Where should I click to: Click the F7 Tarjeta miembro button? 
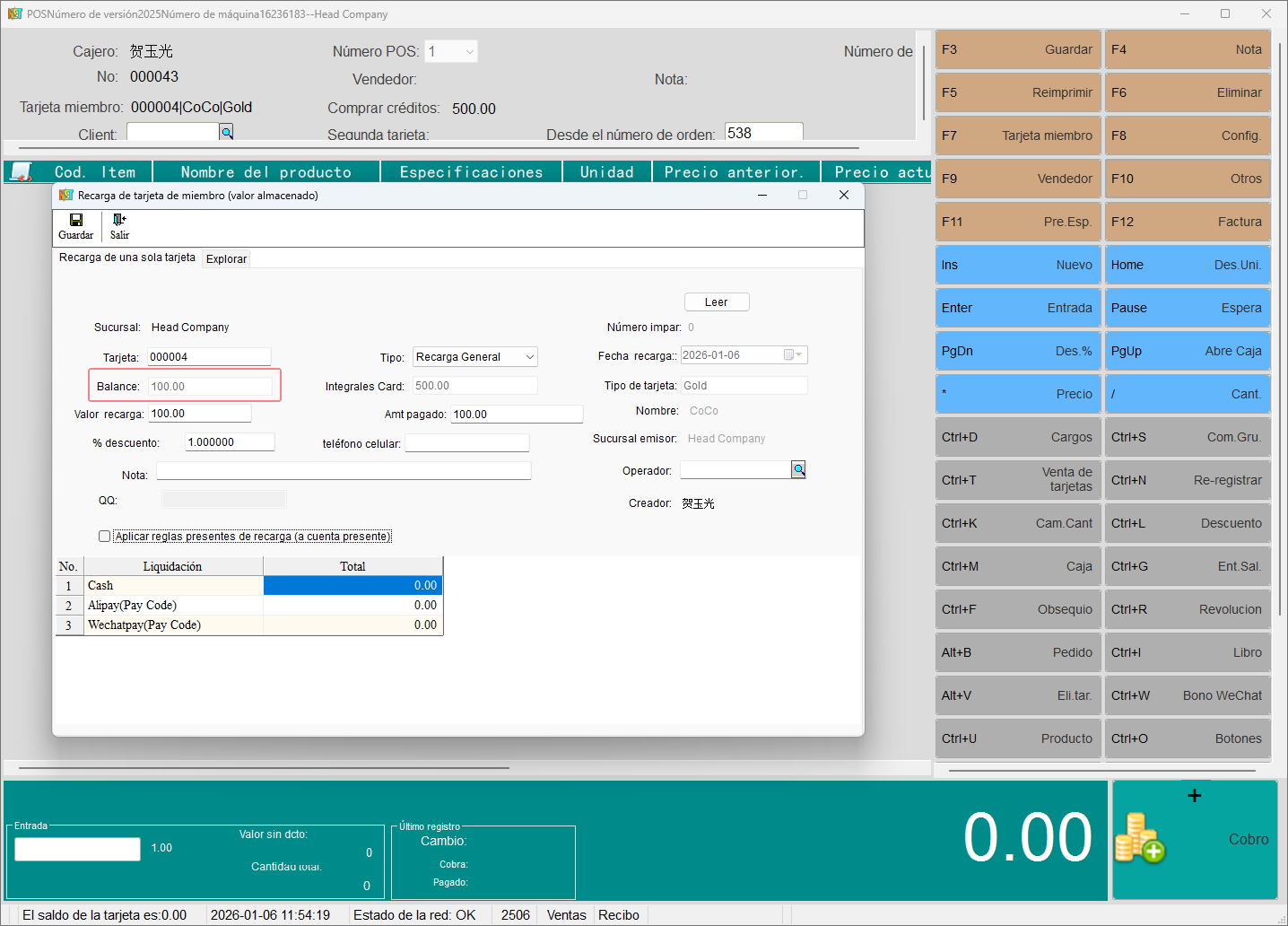click(1017, 135)
